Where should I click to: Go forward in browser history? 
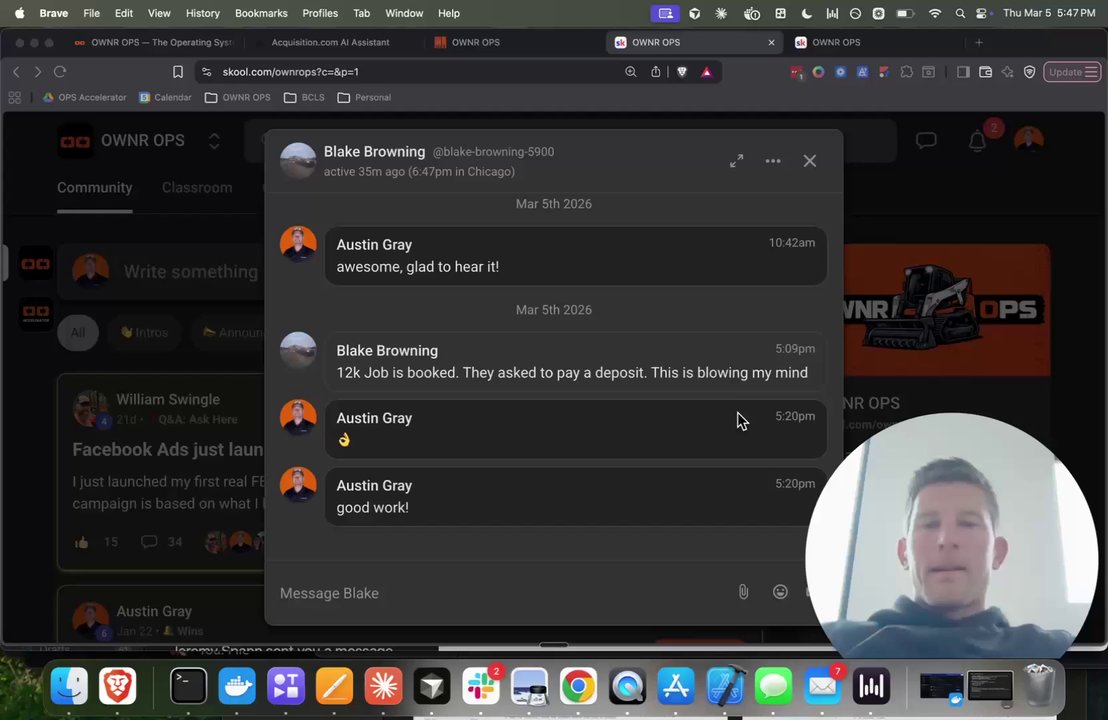click(38, 72)
